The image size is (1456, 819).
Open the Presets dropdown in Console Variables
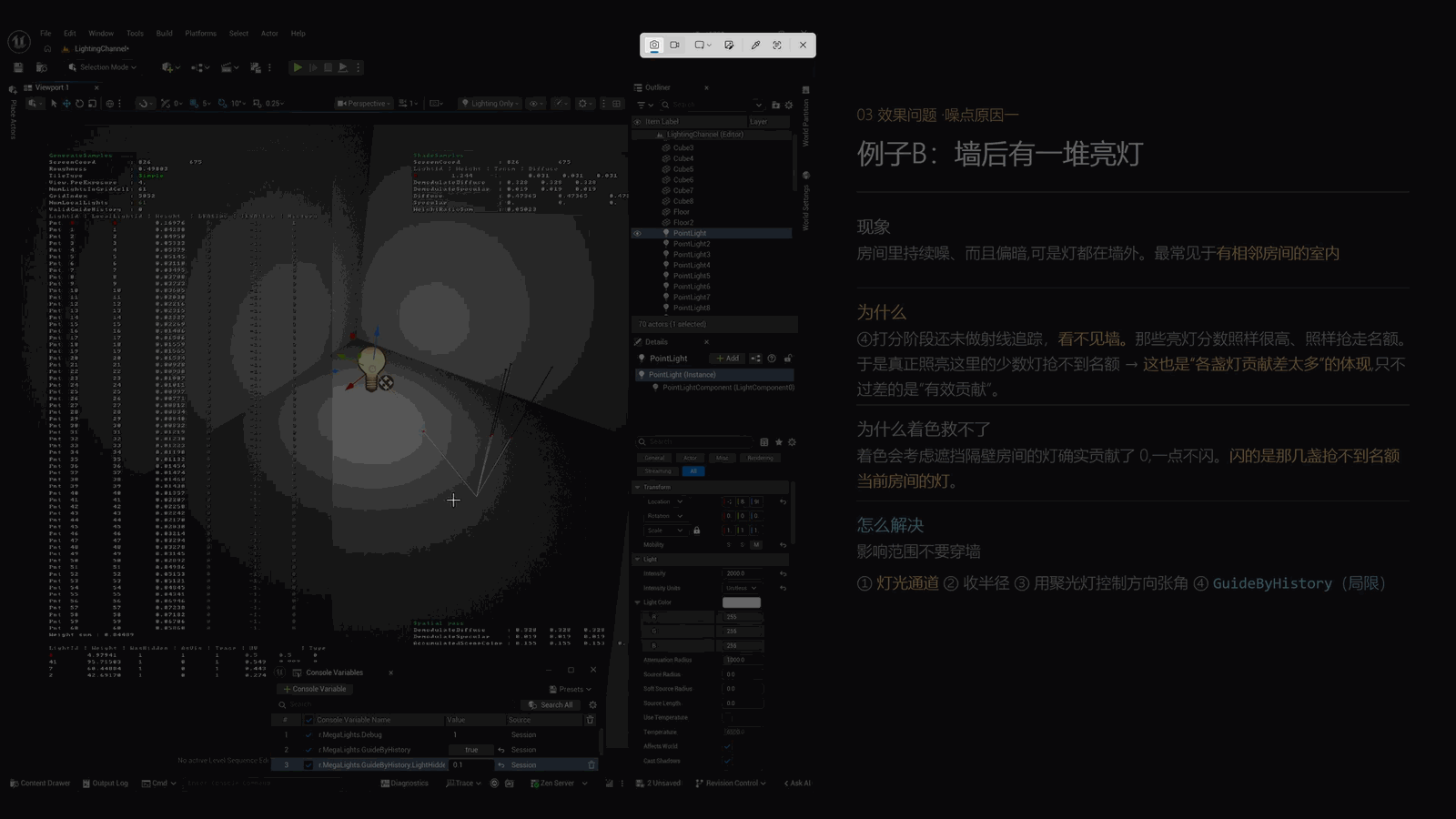pos(571,689)
